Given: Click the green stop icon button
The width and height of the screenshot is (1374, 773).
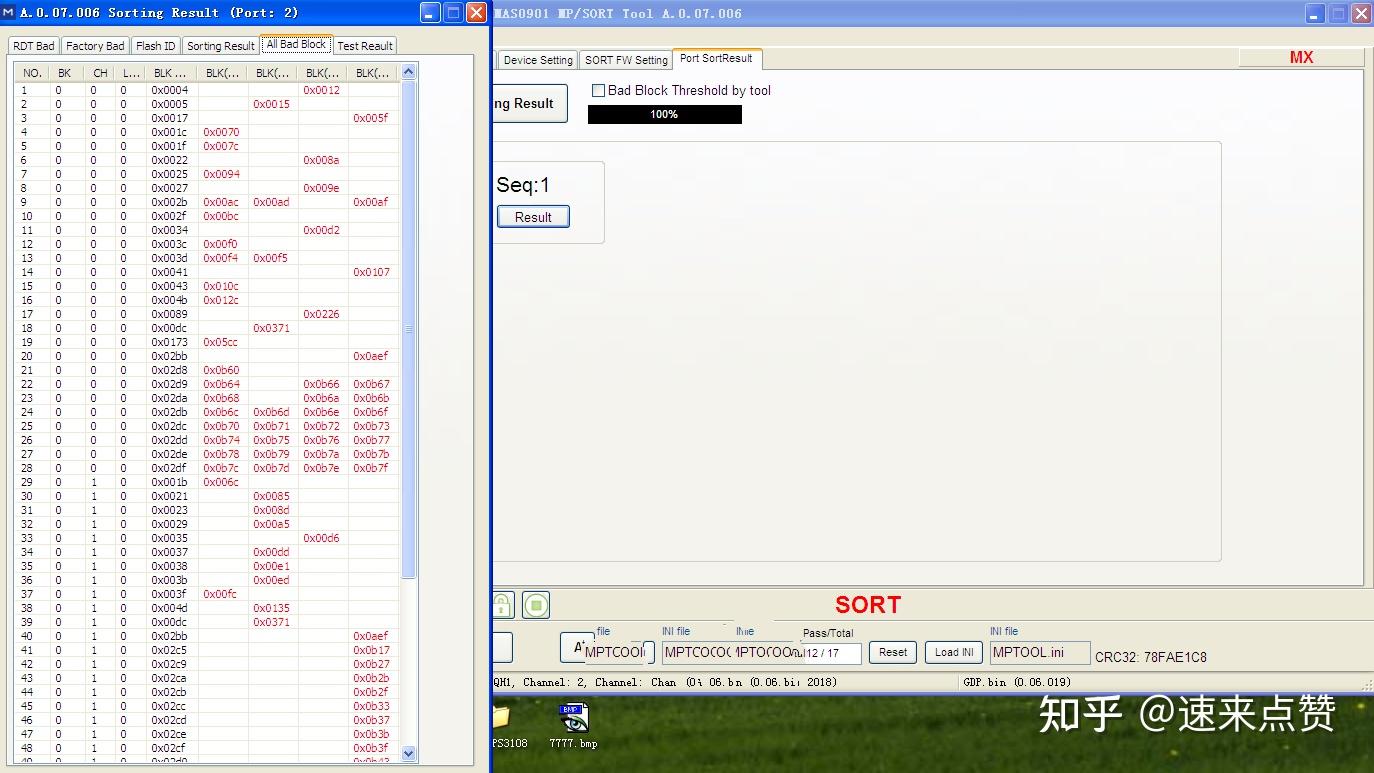Looking at the screenshot, I should tap(536, 605).
